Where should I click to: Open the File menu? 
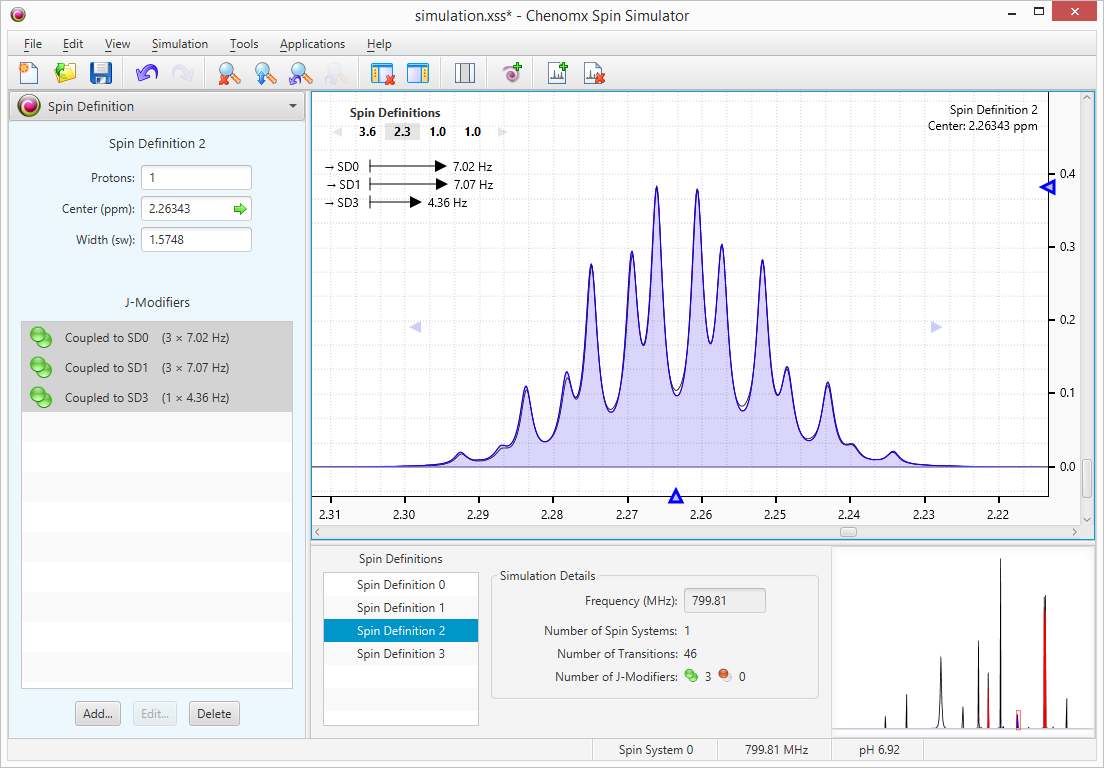tap(32, 44)
